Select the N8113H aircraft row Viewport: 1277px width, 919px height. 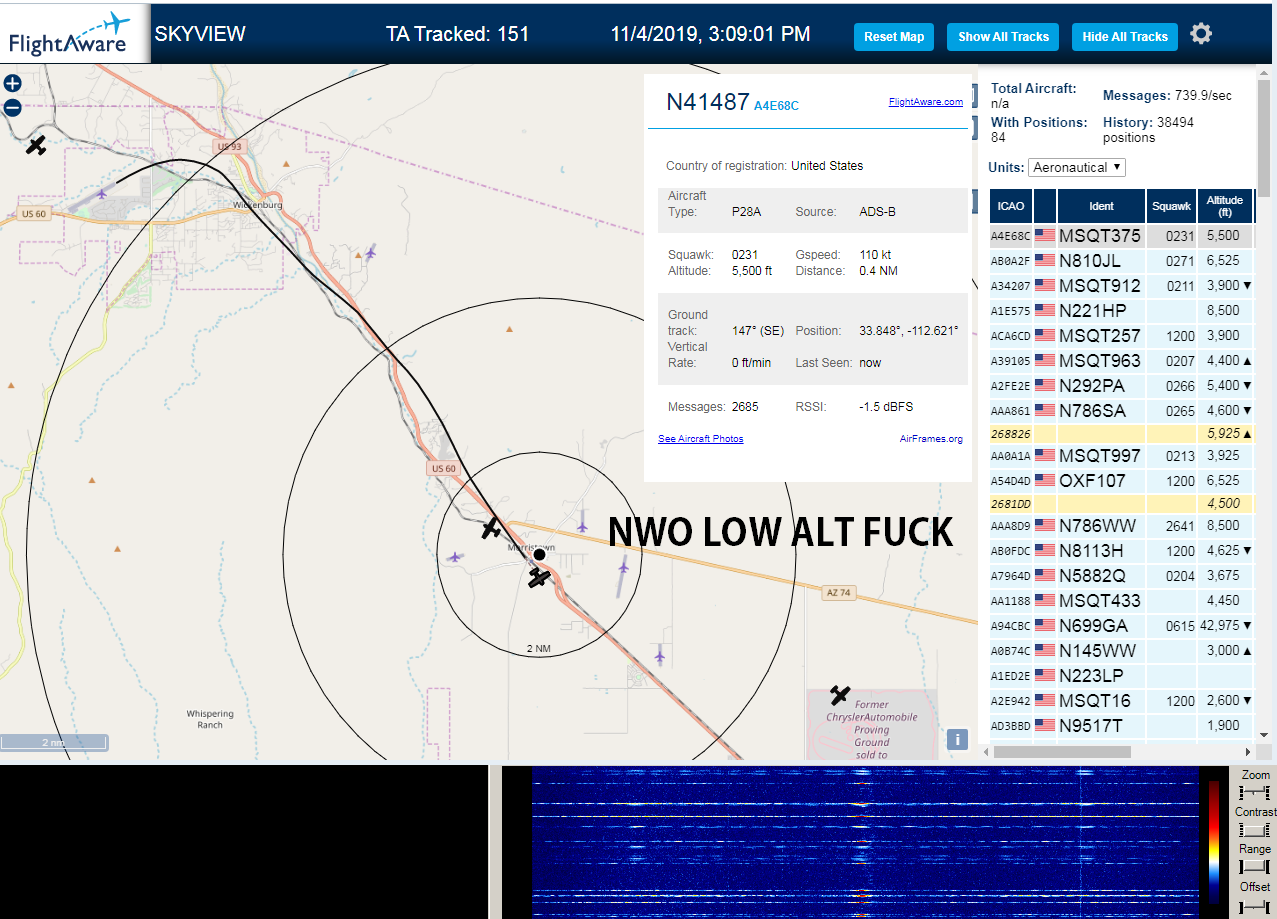[1121, 550]
